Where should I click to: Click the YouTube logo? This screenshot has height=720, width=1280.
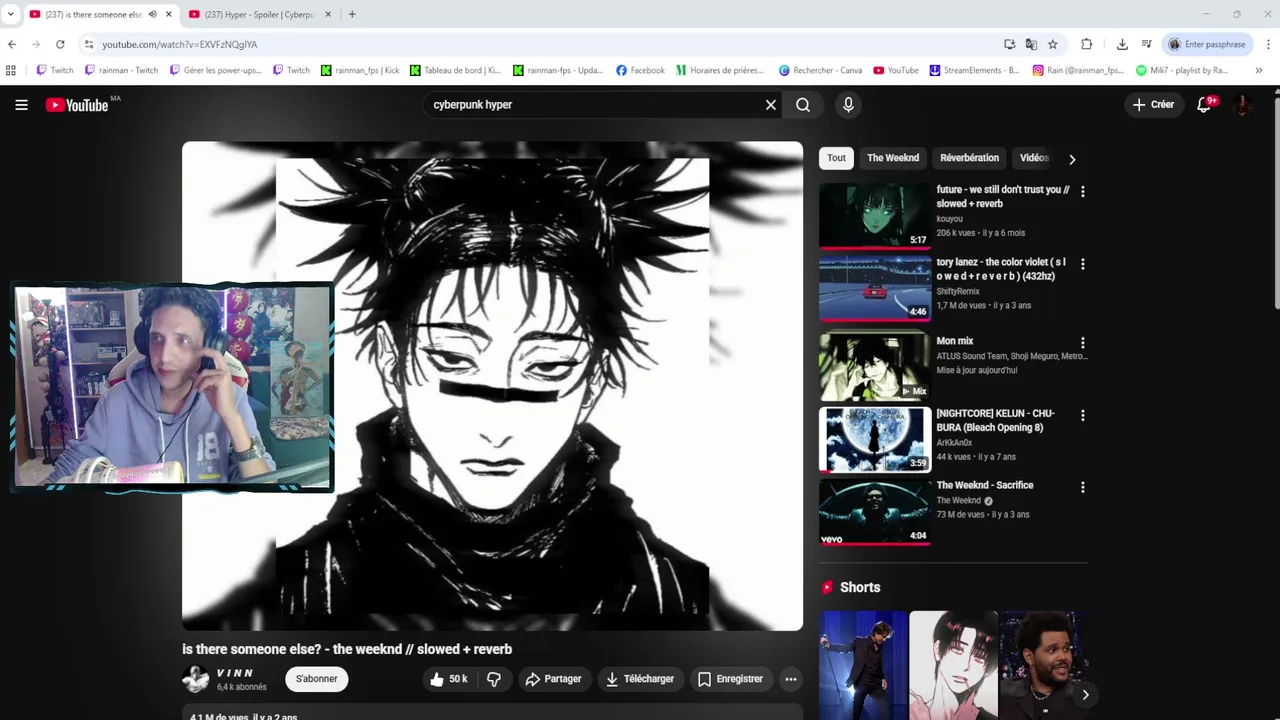(x=77, y=105)
